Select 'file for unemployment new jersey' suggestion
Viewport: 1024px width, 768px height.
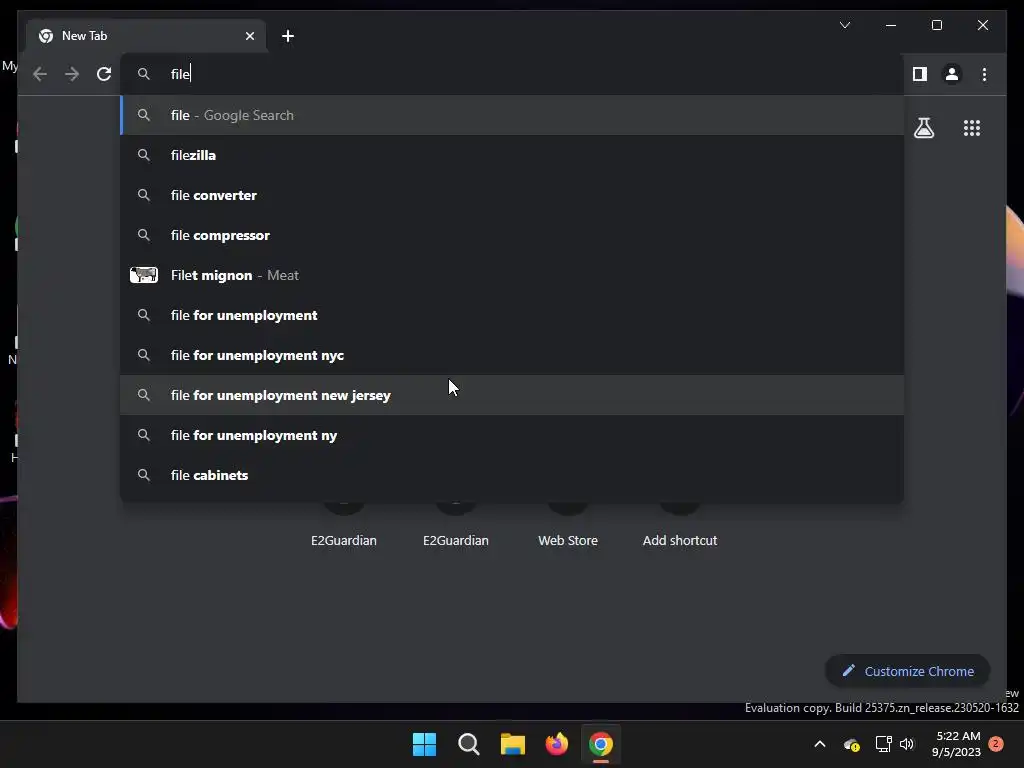tap(513, 395)
